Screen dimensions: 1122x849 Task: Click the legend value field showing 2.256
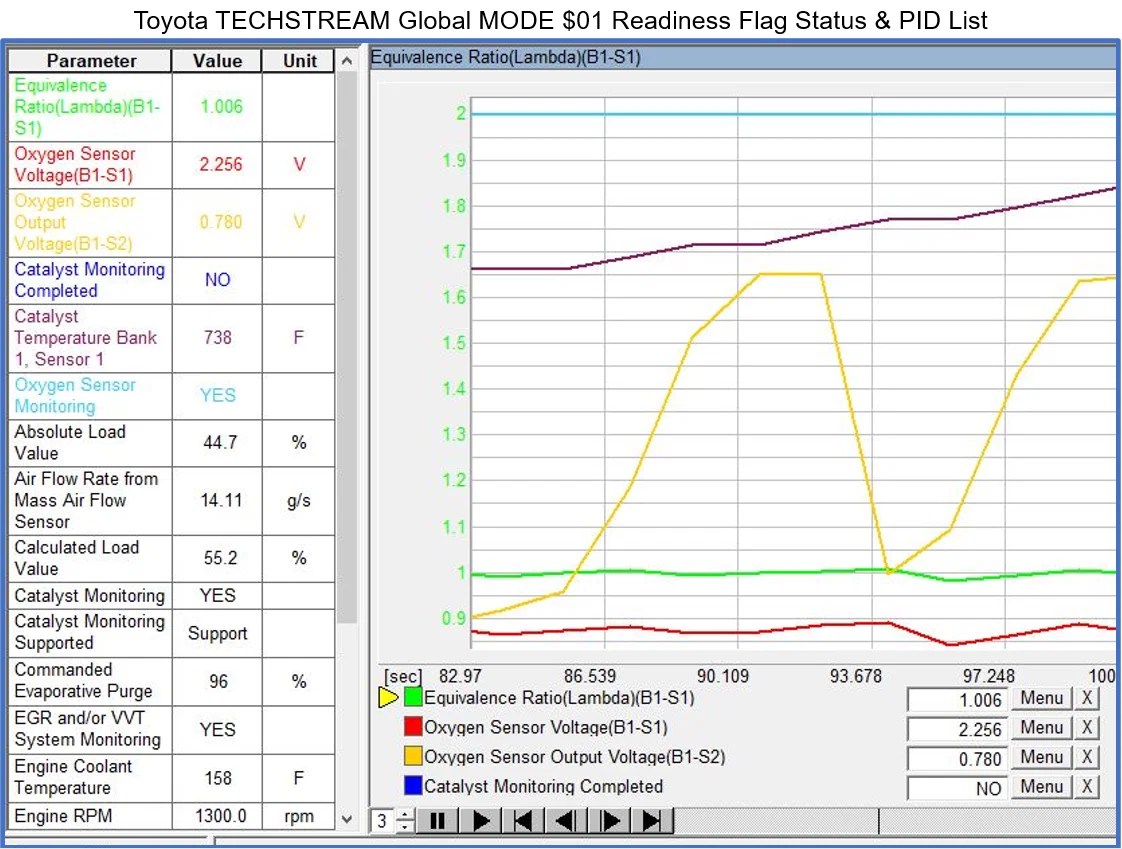(957, 729)
